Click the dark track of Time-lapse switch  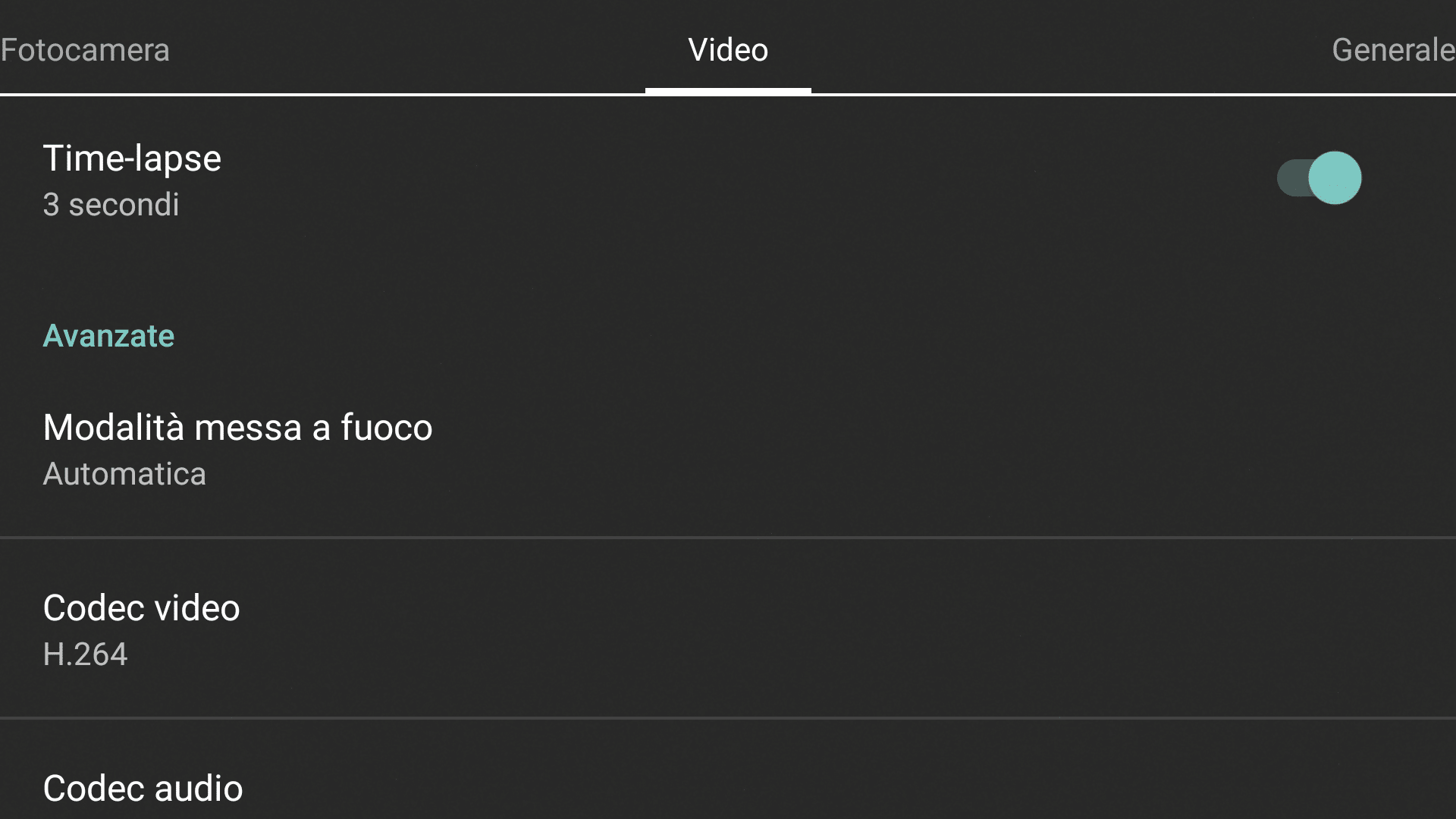click(x=1291, y=178)
